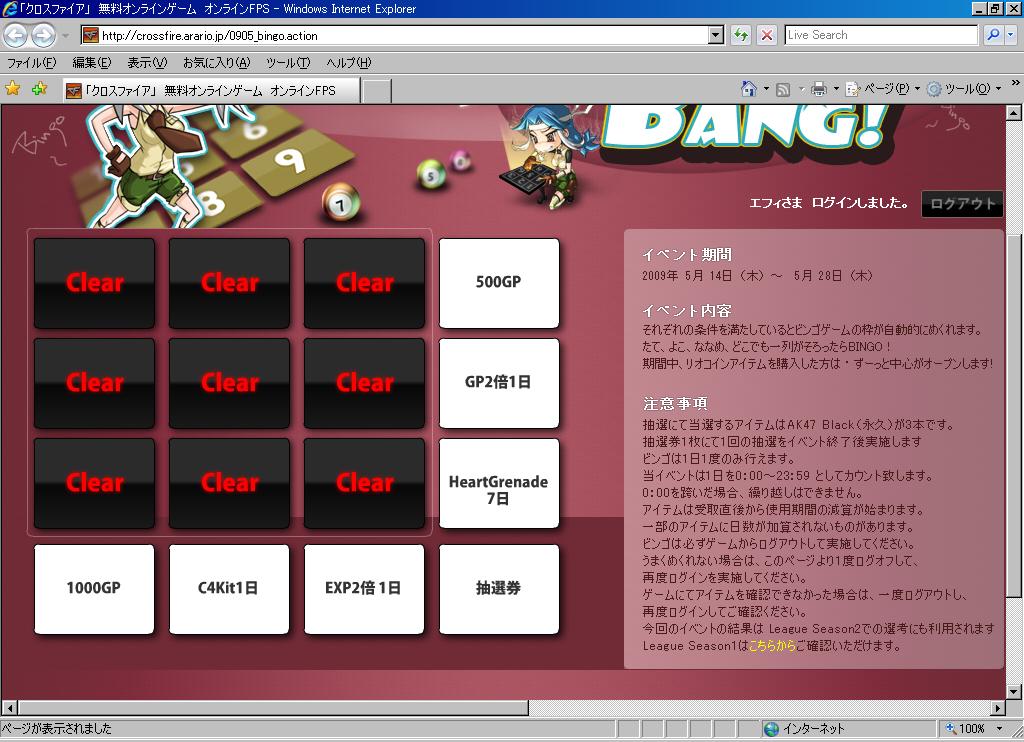Focus the Live Search box
This screenshot has width=1024, height=742.
point(880,35)
